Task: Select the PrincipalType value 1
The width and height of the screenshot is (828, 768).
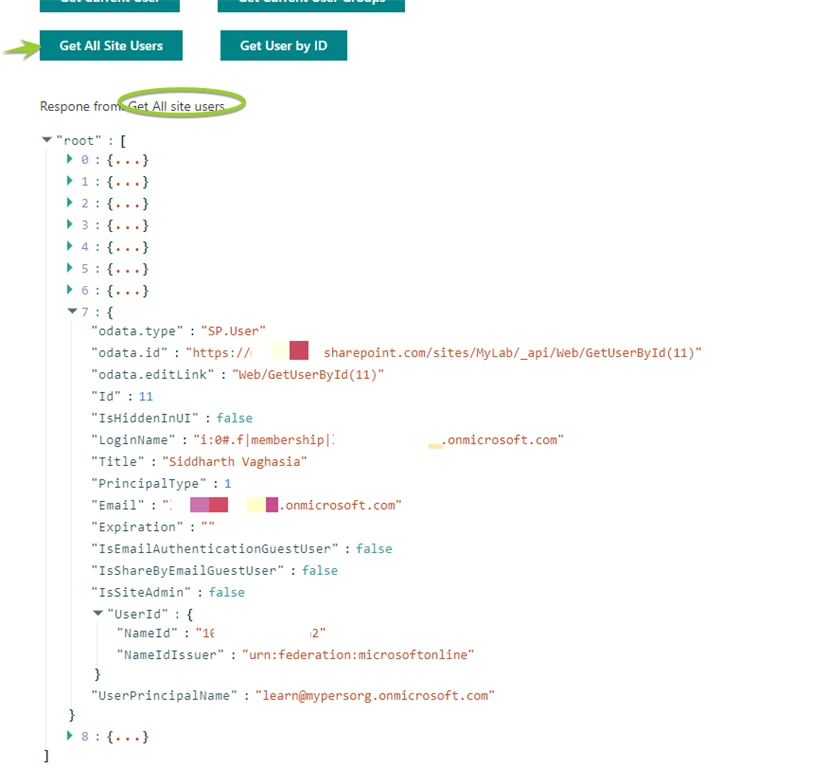Action: 228,484
